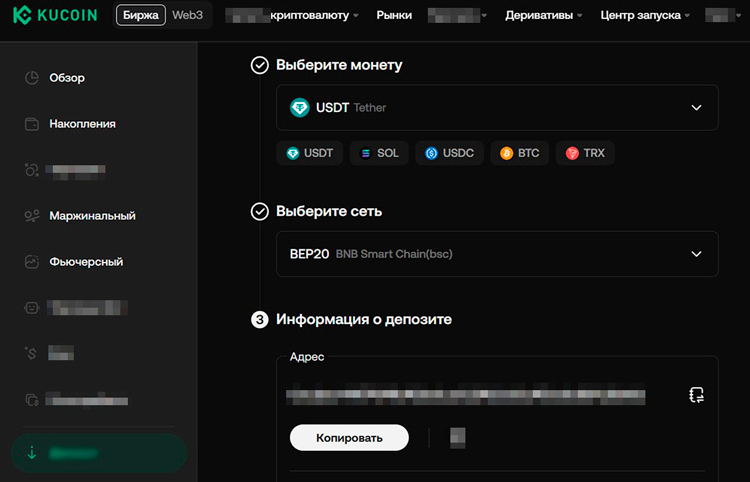Viewport: 750px width, 482px height.
Task: Switch to the Биржа tab
Action: click(141, 15)
